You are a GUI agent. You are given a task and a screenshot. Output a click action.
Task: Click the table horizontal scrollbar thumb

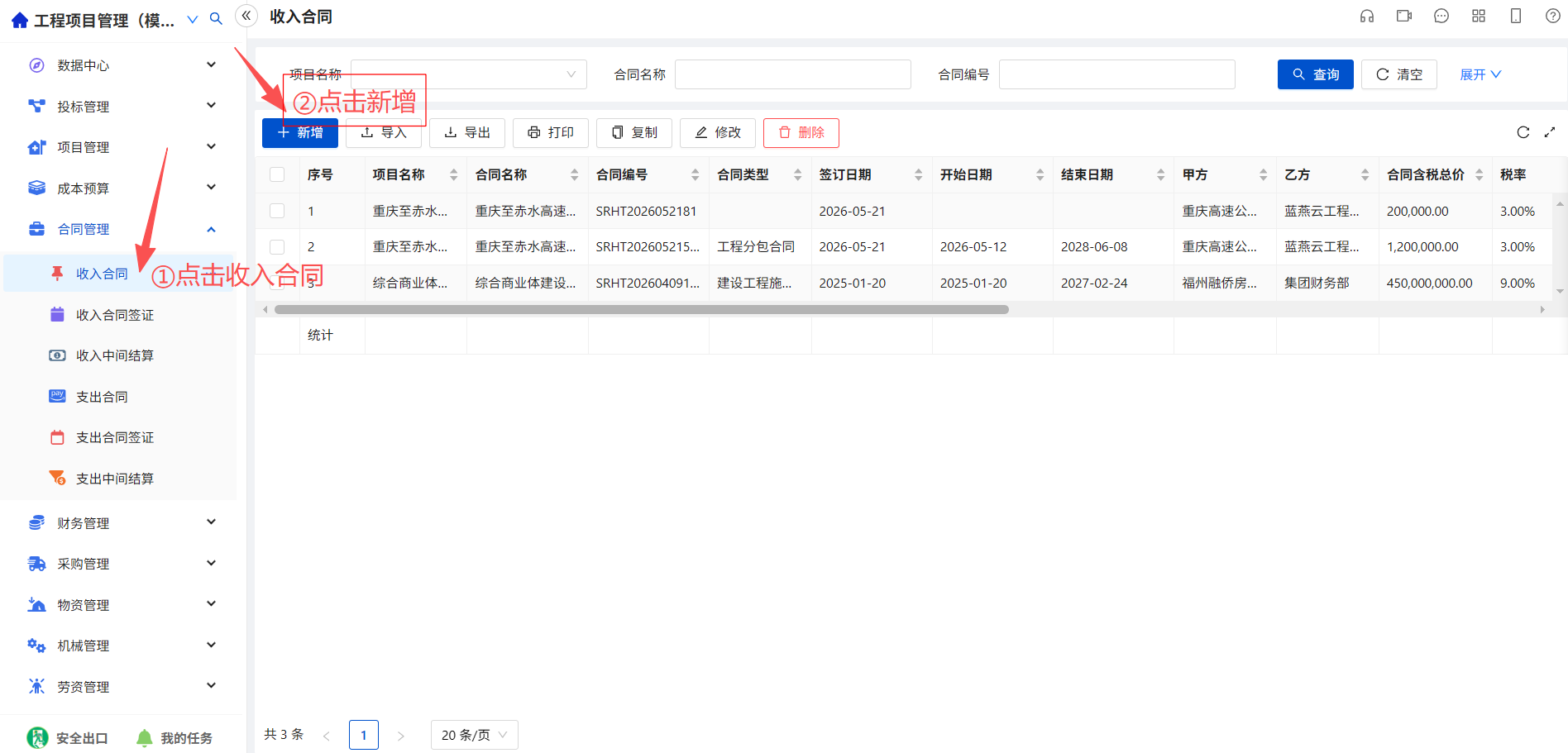642,309
